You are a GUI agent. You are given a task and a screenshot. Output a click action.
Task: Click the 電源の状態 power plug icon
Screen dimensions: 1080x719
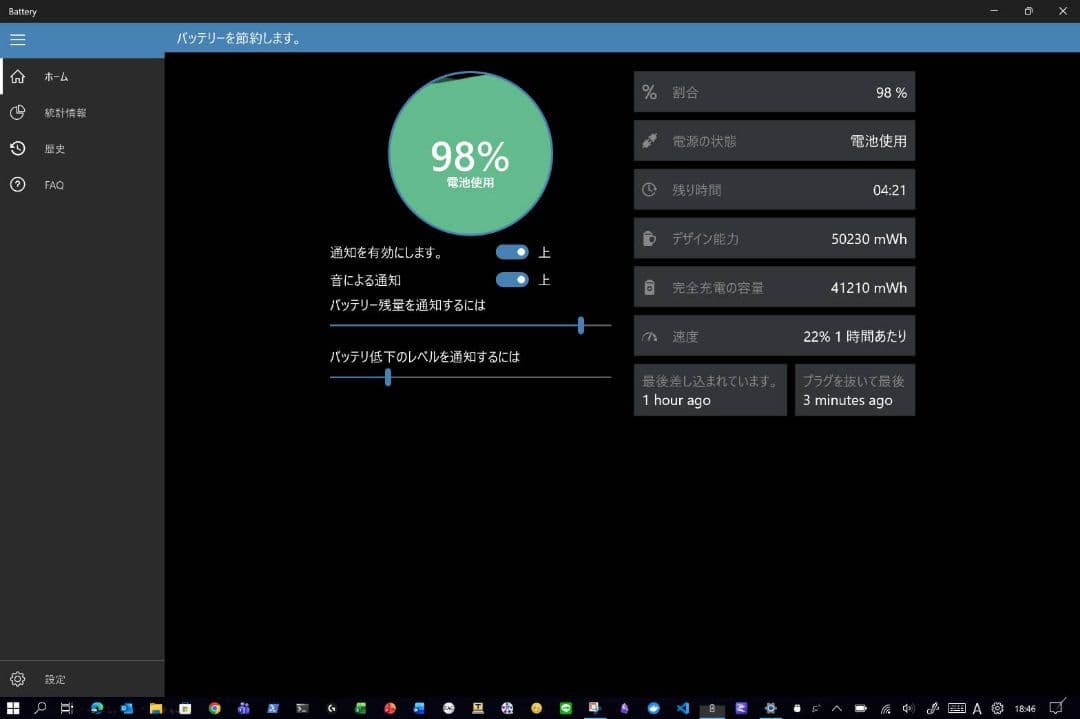[x=651, y=140]
